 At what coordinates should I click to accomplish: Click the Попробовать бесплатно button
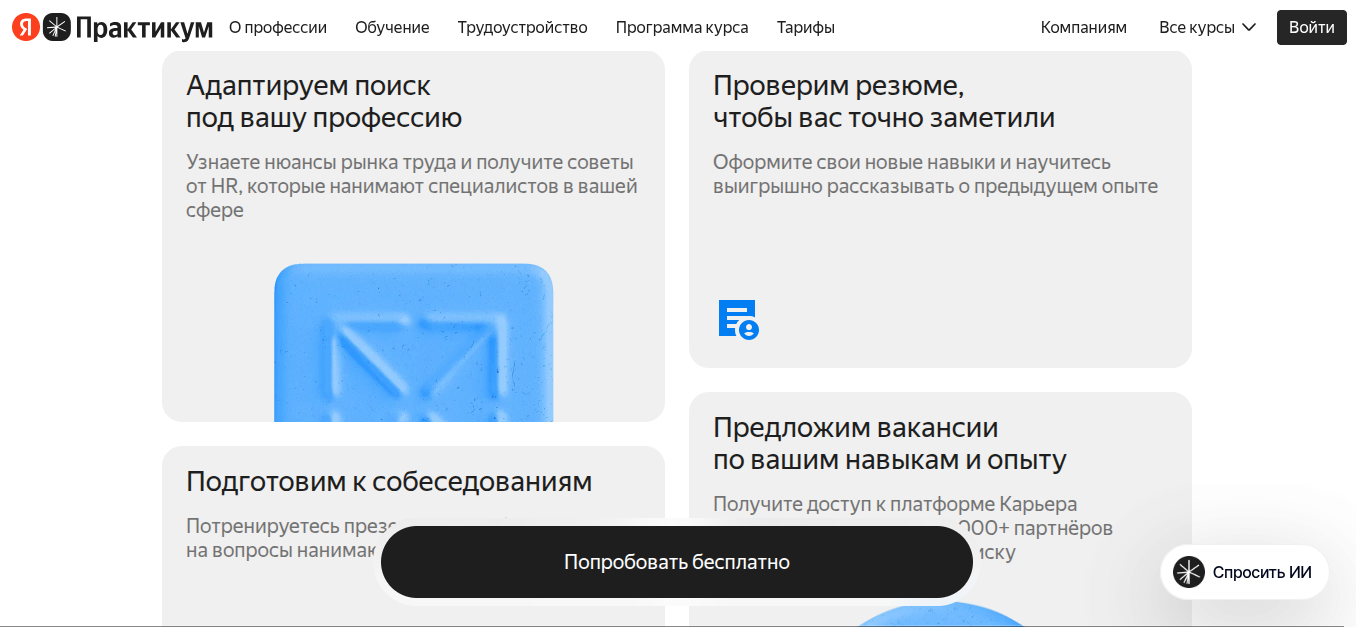[x=677, y=562]
